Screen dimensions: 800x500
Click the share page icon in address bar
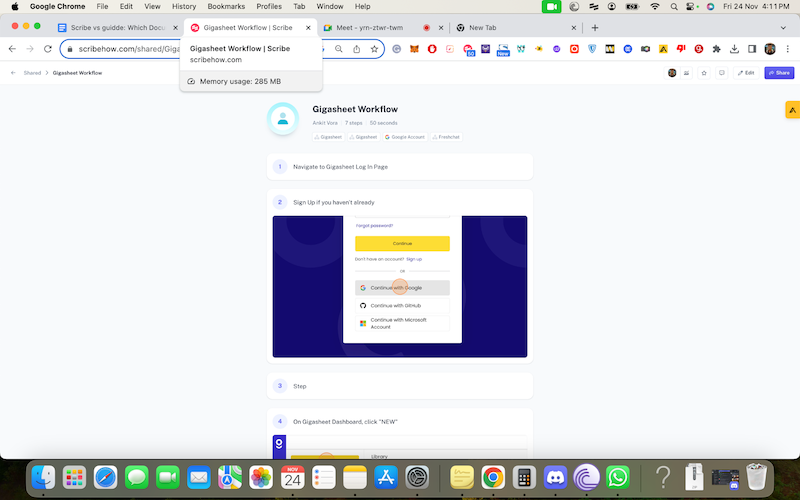357,49
